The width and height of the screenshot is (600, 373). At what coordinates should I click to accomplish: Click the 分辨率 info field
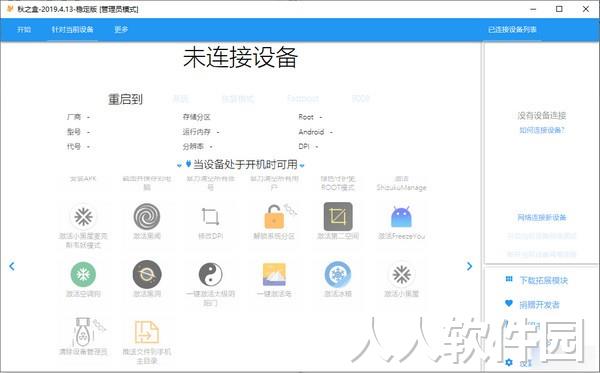(x=197, y=147)
